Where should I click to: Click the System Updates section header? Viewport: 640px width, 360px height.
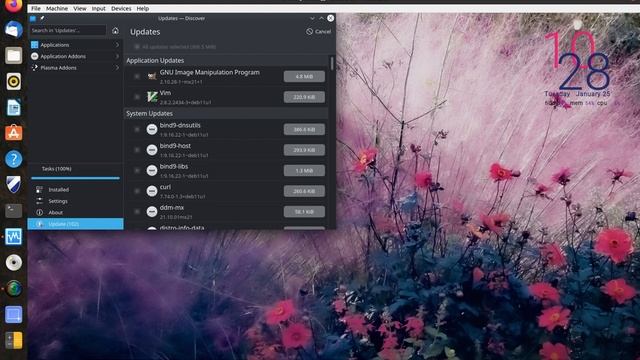226,113
